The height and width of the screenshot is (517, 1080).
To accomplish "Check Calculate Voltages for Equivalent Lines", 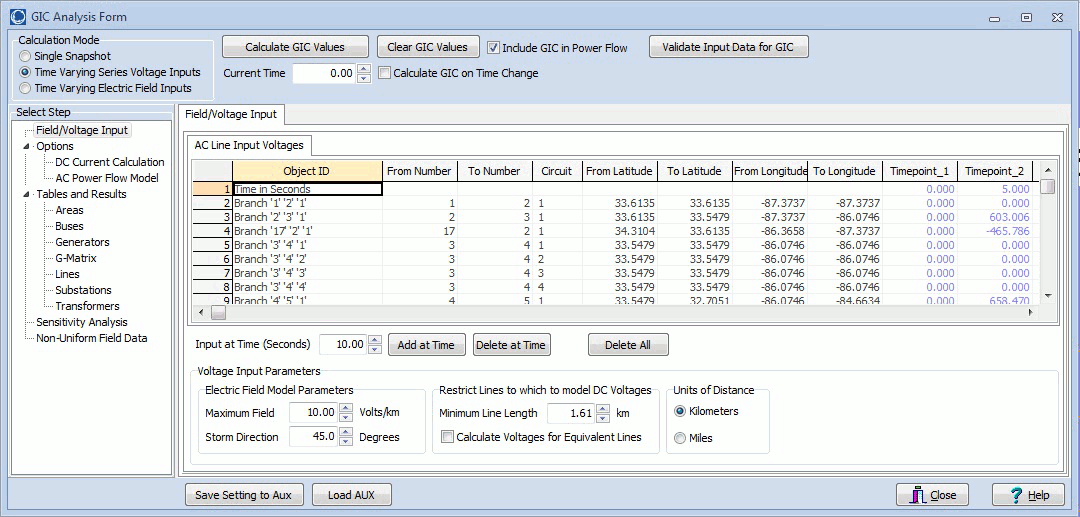I will click(x=447, y=436).
